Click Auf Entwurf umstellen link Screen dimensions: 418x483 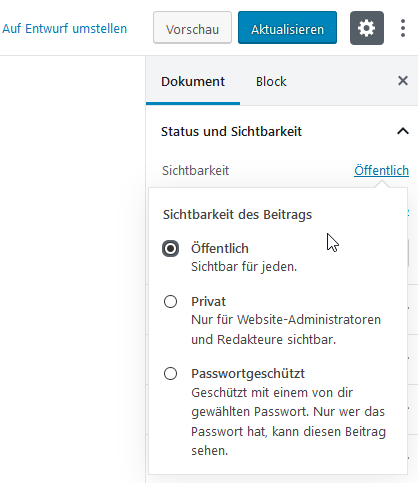coord(65,29)
